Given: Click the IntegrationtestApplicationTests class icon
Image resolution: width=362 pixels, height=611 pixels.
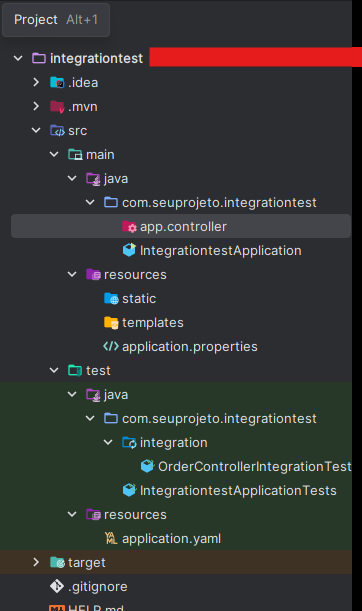Looking at the screenshot, I should click(x=129, y=491).
